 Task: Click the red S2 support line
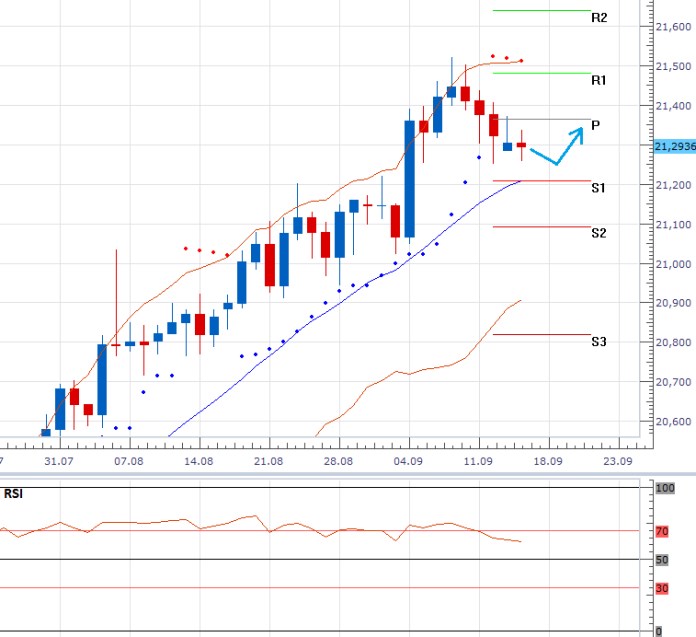(542, 227)
